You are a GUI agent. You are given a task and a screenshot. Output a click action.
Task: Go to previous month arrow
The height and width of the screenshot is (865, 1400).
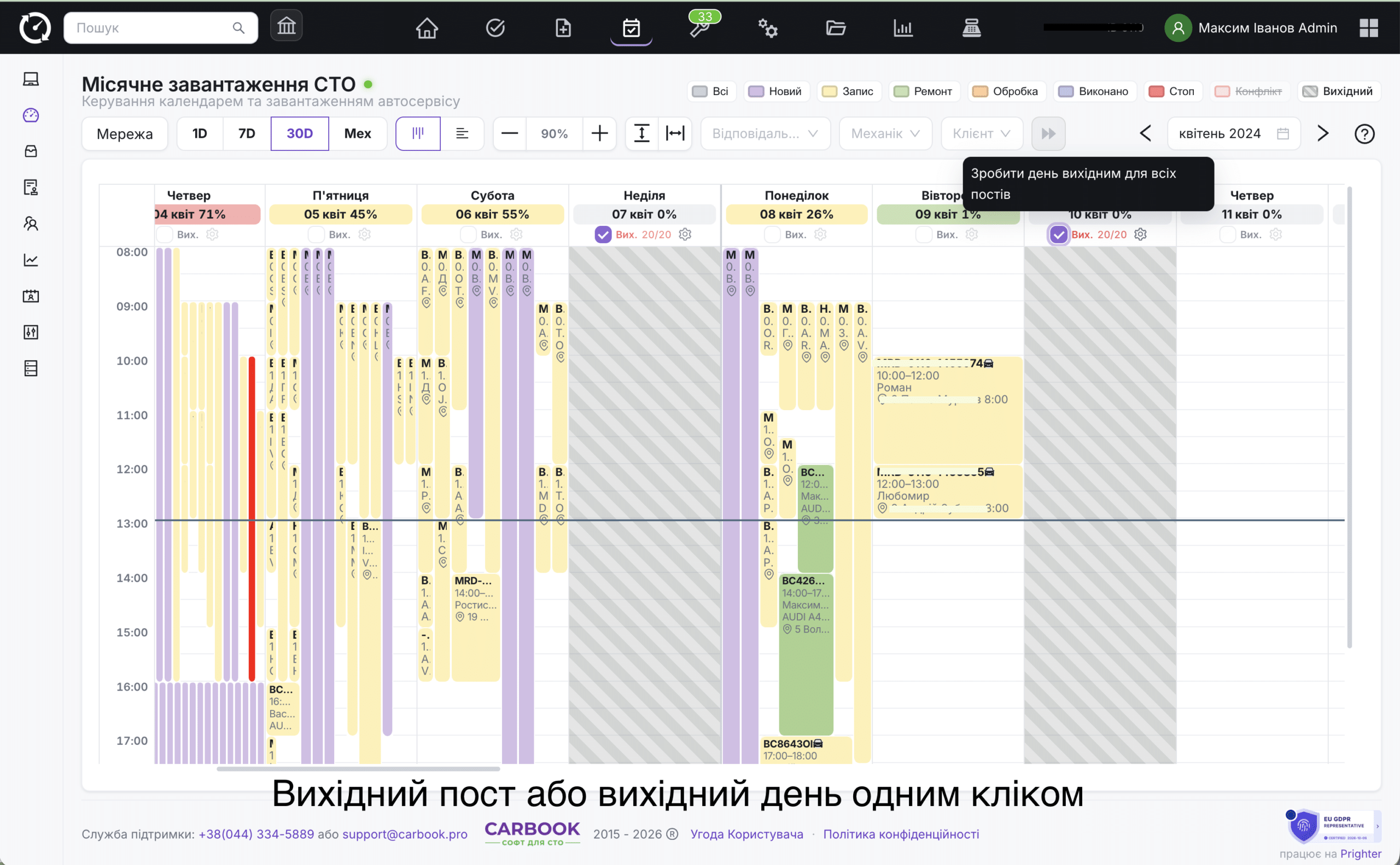[x=1145, y=134]
